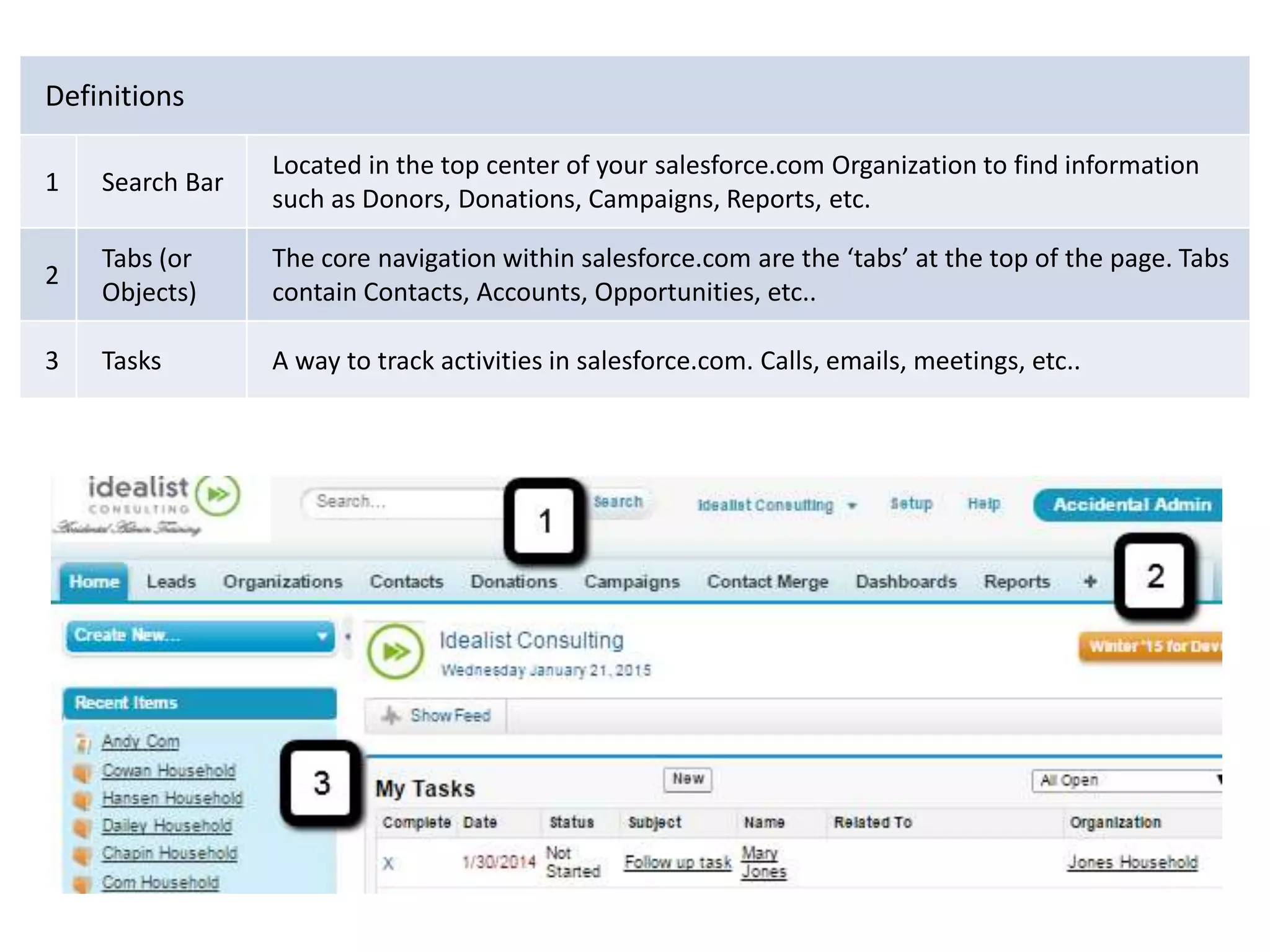Open the Donations tab
Image resolution: width=1270 pixels, height=952 pixels.
pyautogui.click(x=513, y=581)
